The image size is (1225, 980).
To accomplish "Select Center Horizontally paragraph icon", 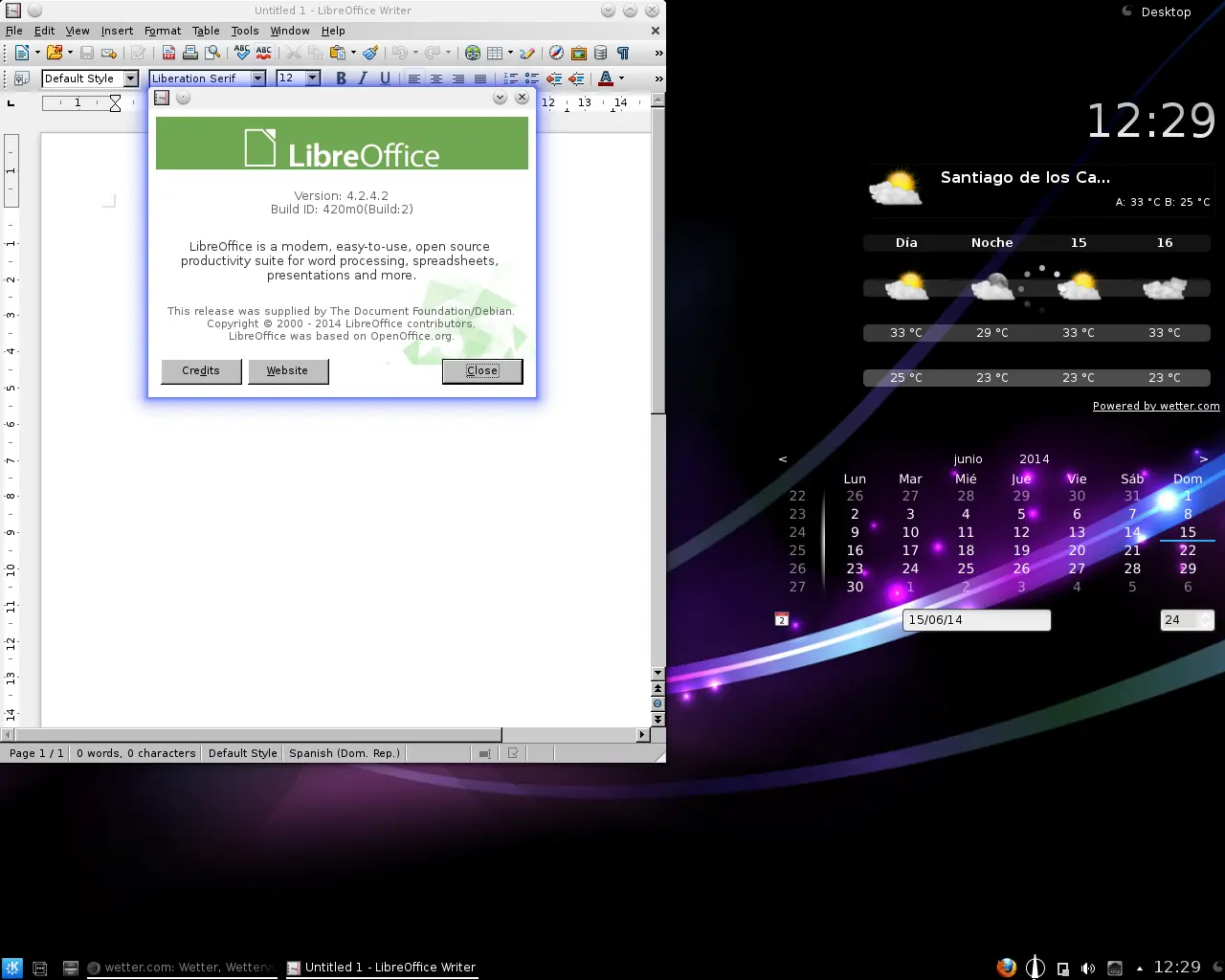I will (436, 78).
